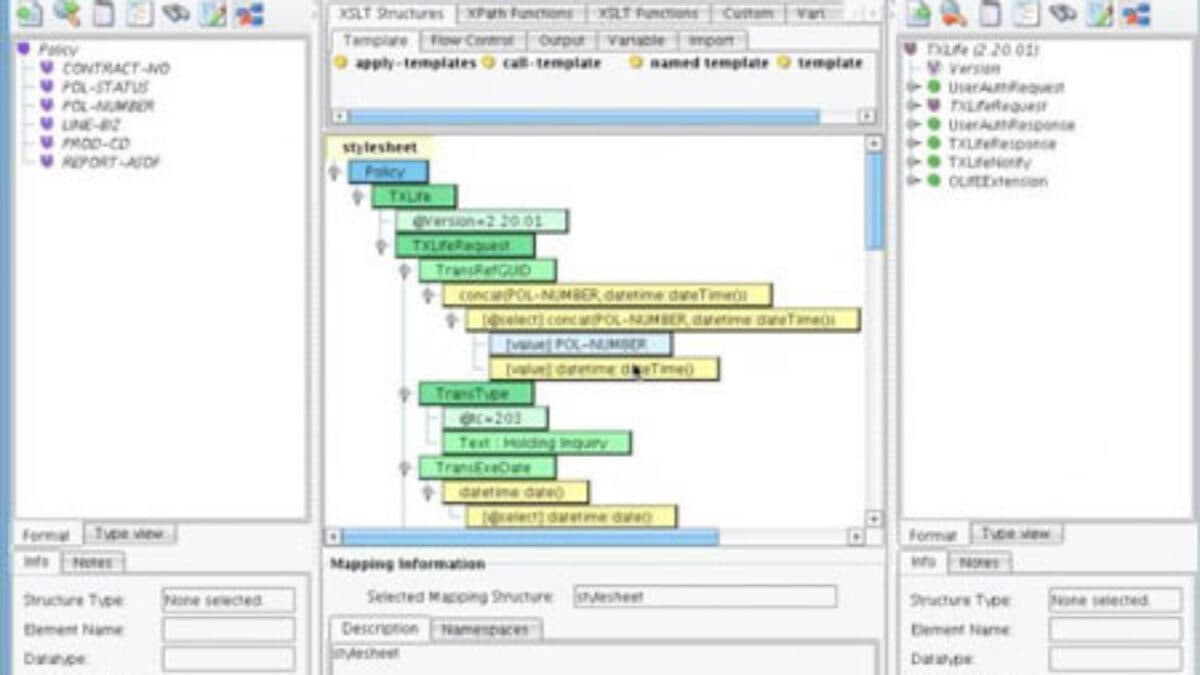This screenshot has height=675, width=1200.
Task: Open the Notes tab in the TXLife panel
Action: 980,563
